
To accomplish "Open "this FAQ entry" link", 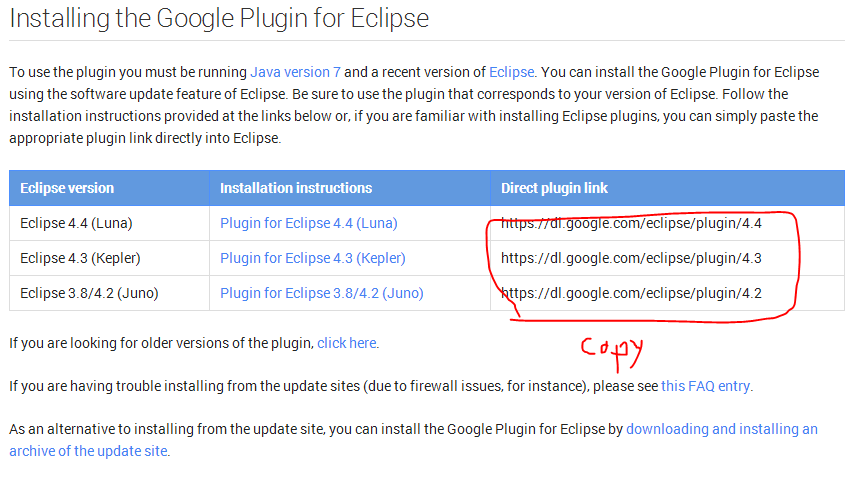I will click(706, 386).
